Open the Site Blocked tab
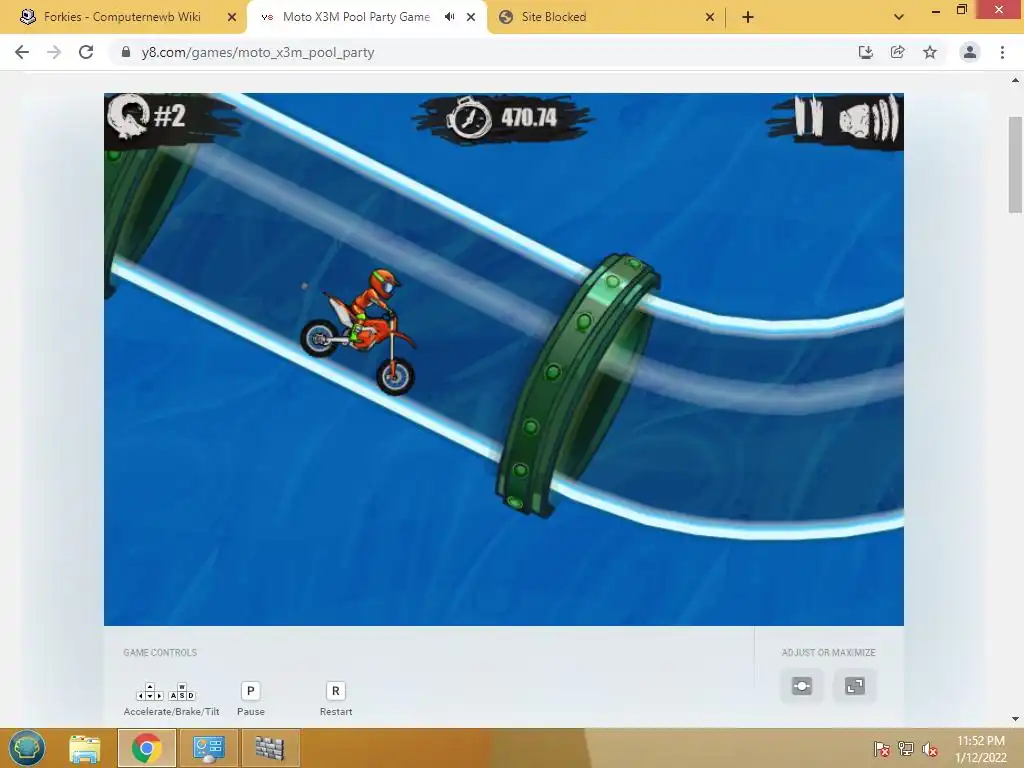 click(554, 17)
